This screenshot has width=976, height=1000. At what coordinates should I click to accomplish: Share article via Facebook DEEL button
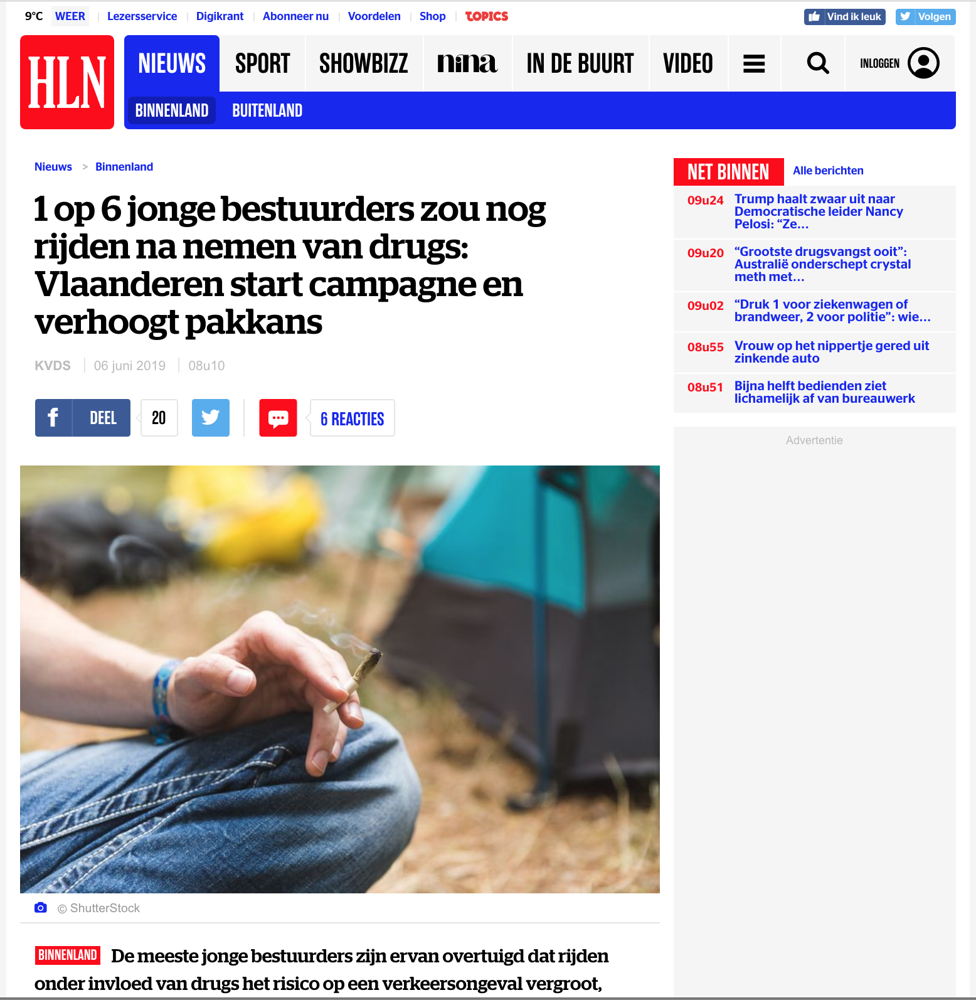pyautogui.click(x=82, y=418)
